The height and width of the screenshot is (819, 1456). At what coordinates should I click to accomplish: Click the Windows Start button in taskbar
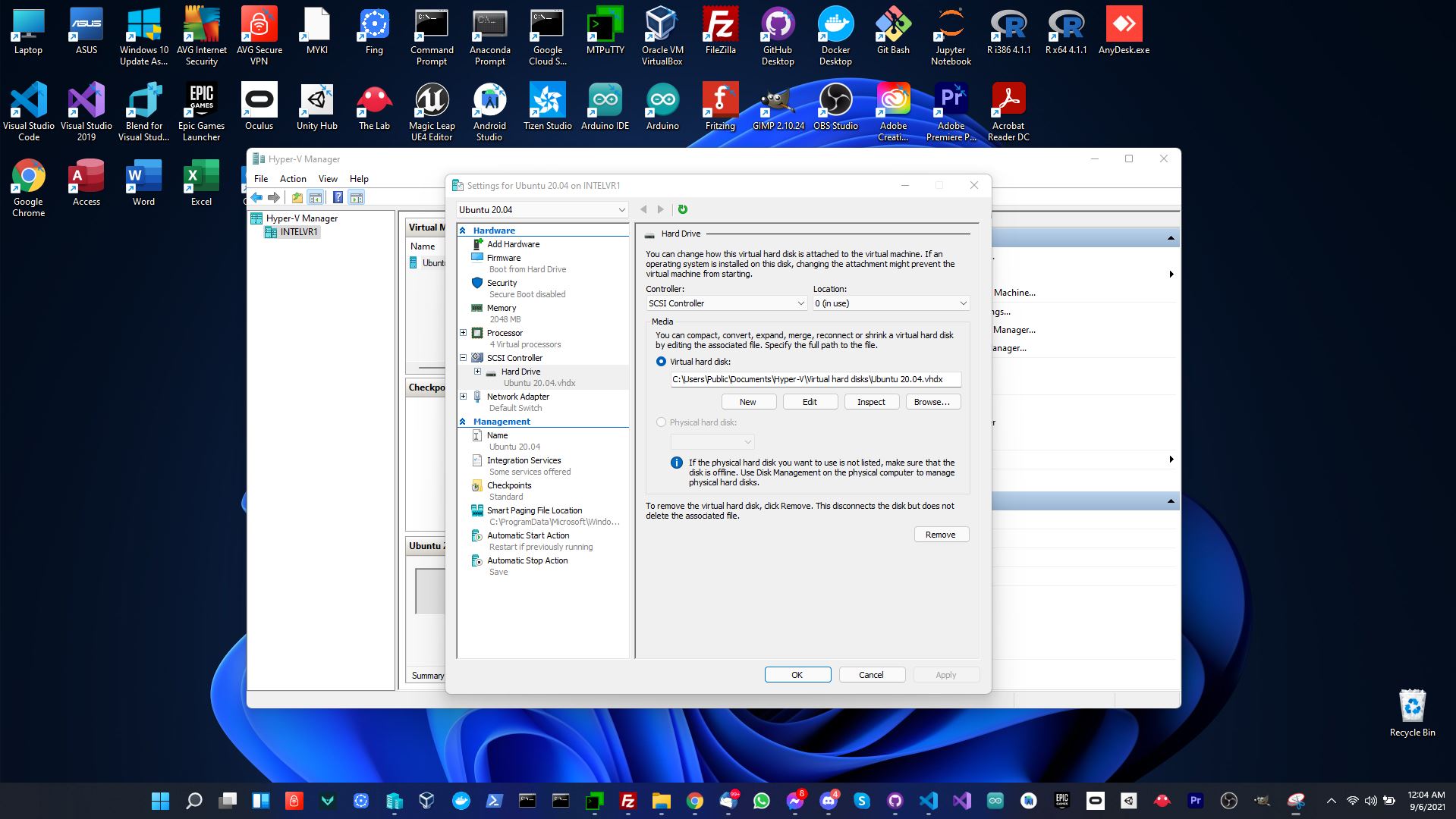(160, 801)
